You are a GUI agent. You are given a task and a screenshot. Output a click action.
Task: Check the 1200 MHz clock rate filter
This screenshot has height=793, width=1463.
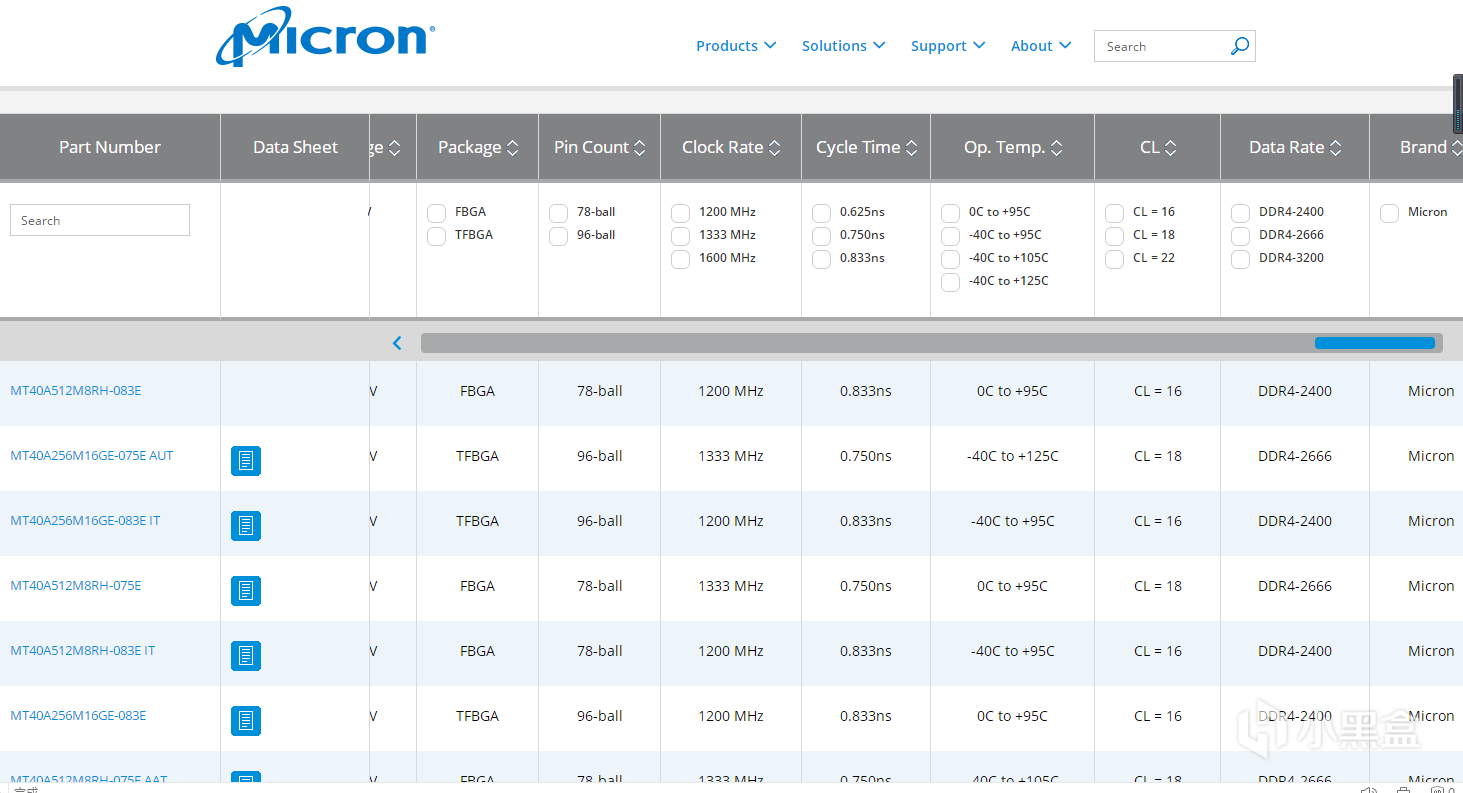pos(680,213)
